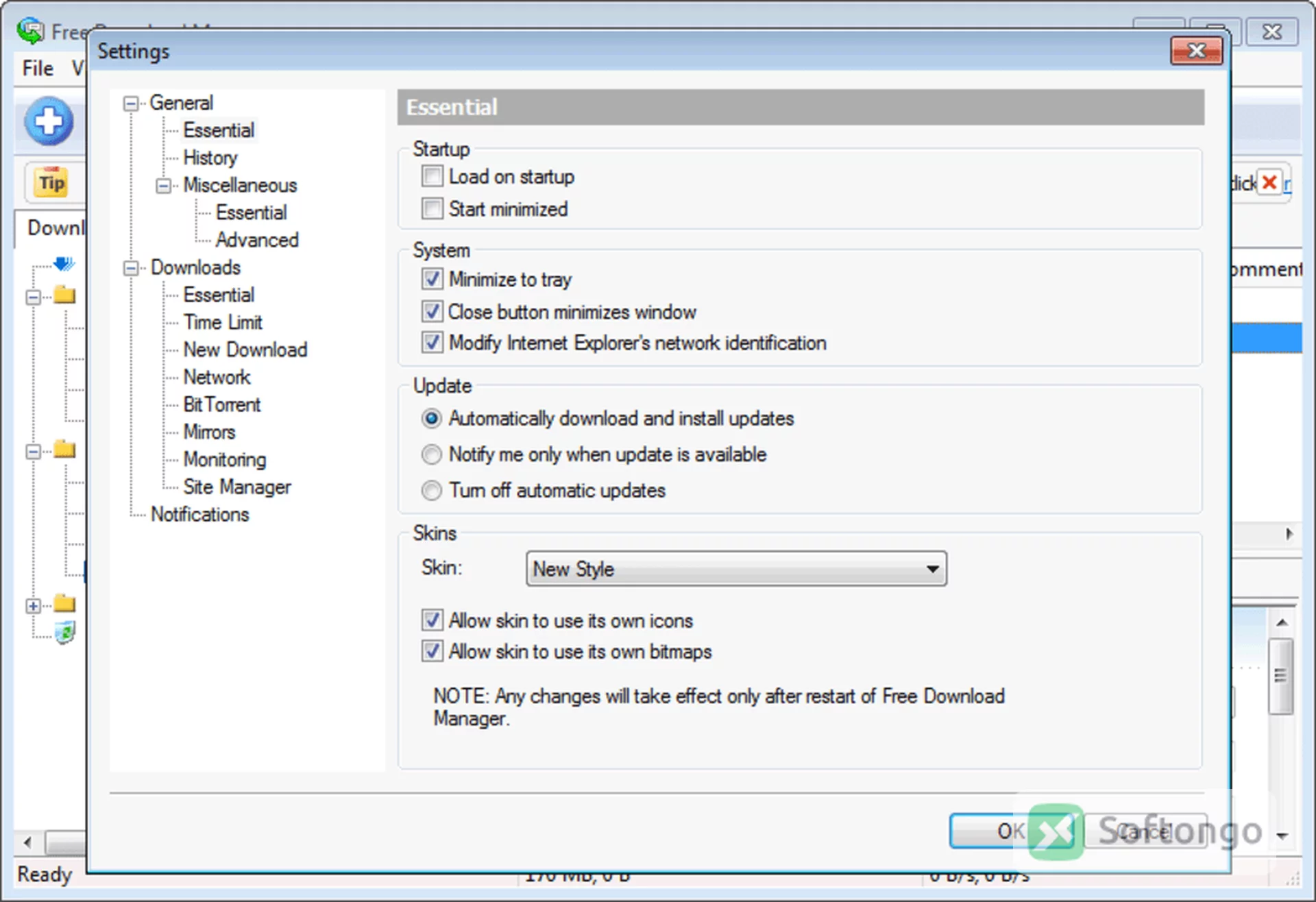Uncheck Minimize to tray

[x=432, y=279]
